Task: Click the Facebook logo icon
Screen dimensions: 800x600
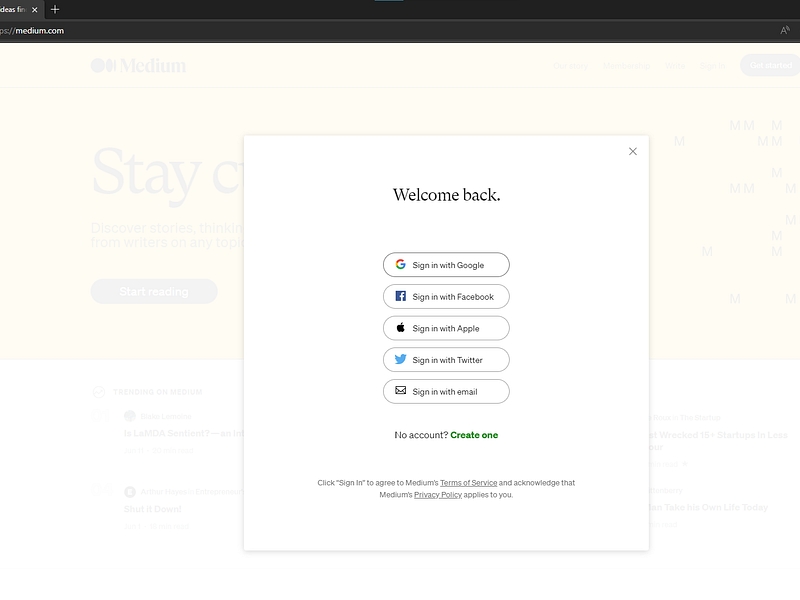Action: (400, 297)
